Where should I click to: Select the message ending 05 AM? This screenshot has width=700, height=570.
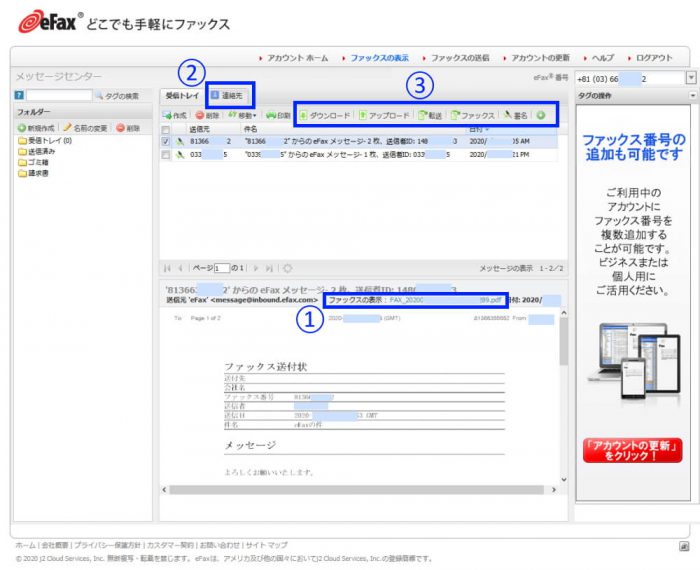pos(358,141)
